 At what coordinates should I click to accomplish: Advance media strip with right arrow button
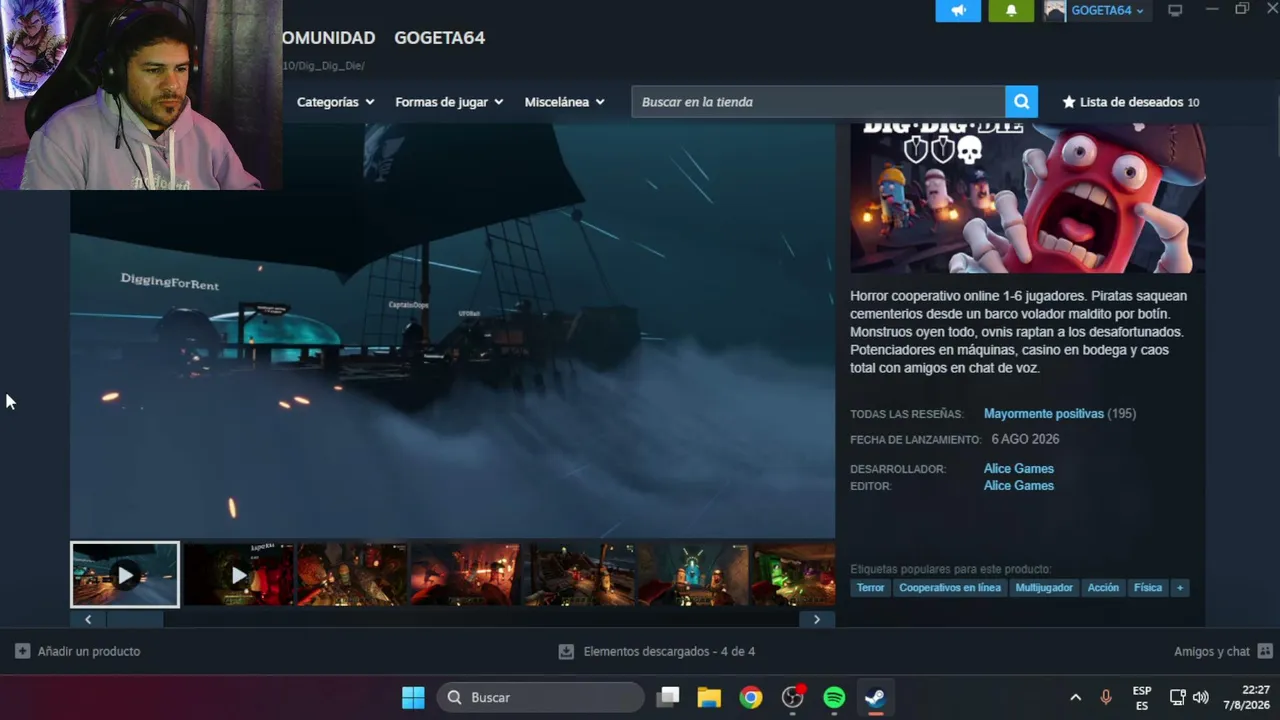pyautogui.click(x=817, y=619)
